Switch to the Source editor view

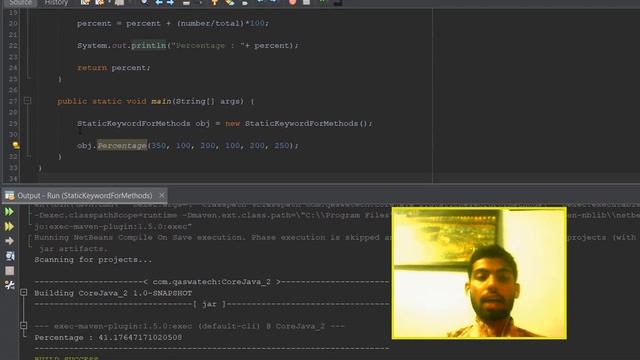pyautogui.click(x=20, y=2)
